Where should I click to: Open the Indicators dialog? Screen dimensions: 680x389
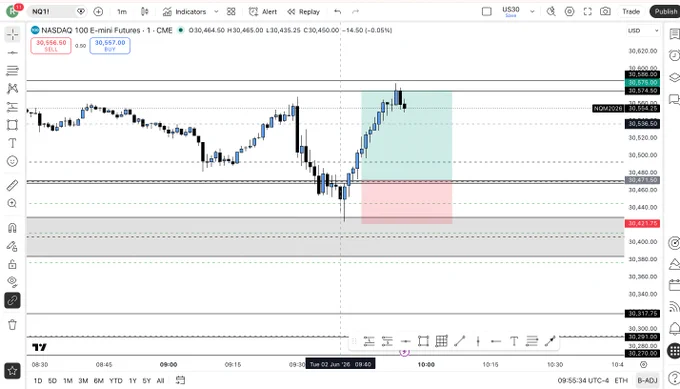[184, 12]
